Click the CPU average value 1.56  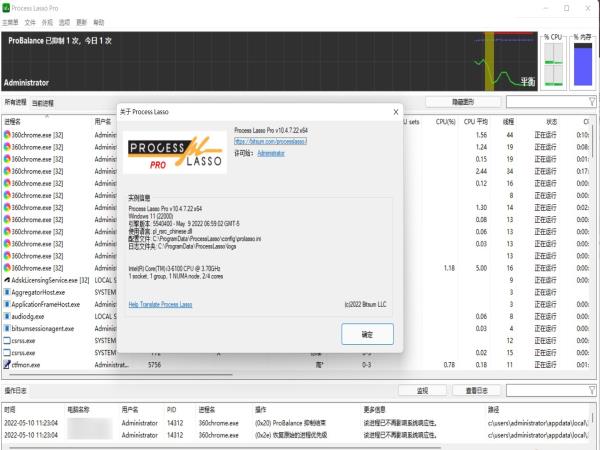coord(481,135)
